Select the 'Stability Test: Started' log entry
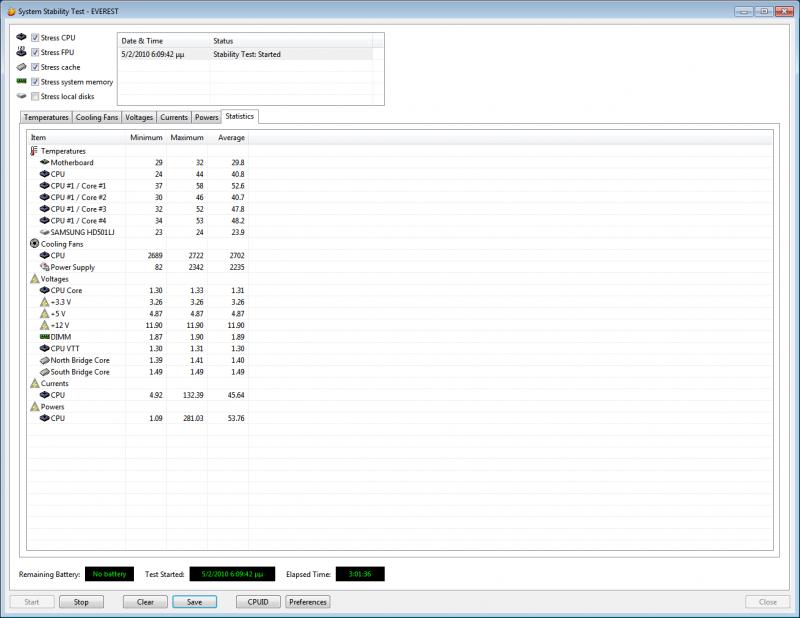The height and width of the screenshot is (618, 800). pos(245,54)
